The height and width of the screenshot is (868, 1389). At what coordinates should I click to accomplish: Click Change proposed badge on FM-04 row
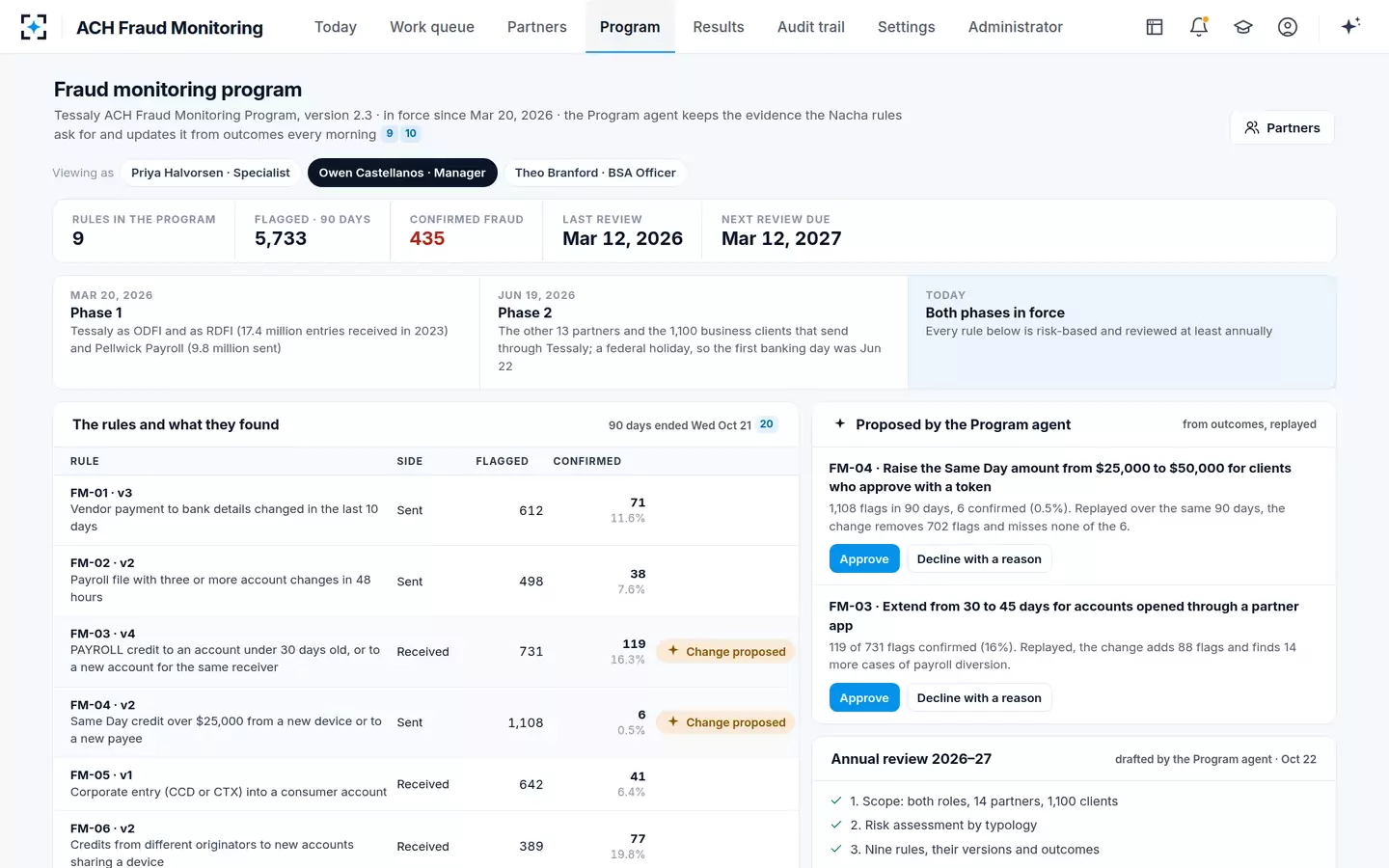click(x=726, y=722)
